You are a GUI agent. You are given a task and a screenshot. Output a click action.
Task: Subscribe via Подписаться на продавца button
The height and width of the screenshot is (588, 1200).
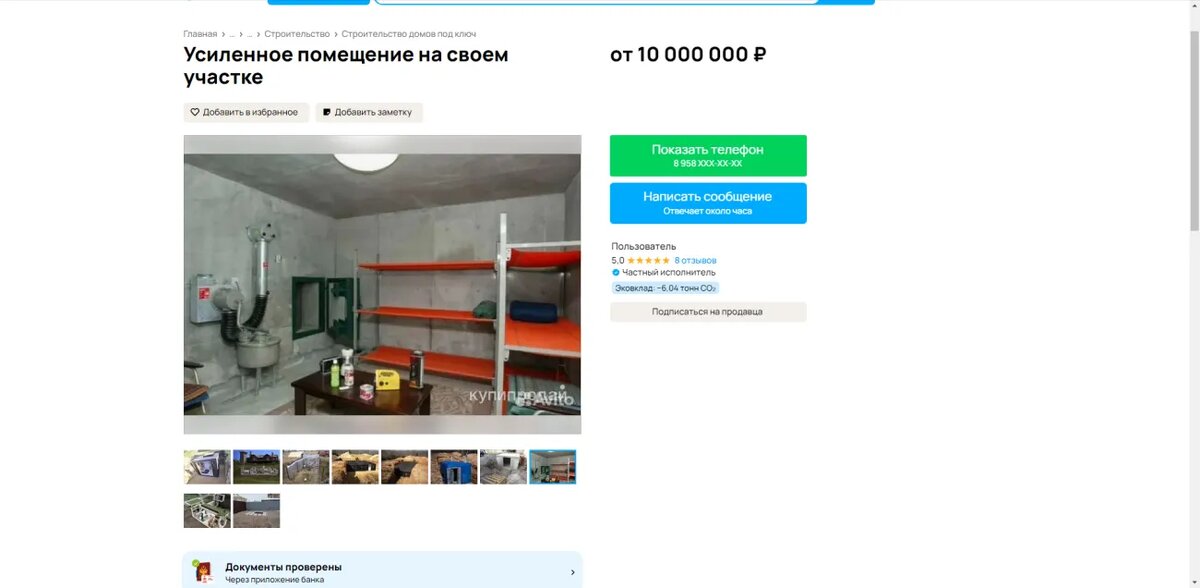[708, 312]
